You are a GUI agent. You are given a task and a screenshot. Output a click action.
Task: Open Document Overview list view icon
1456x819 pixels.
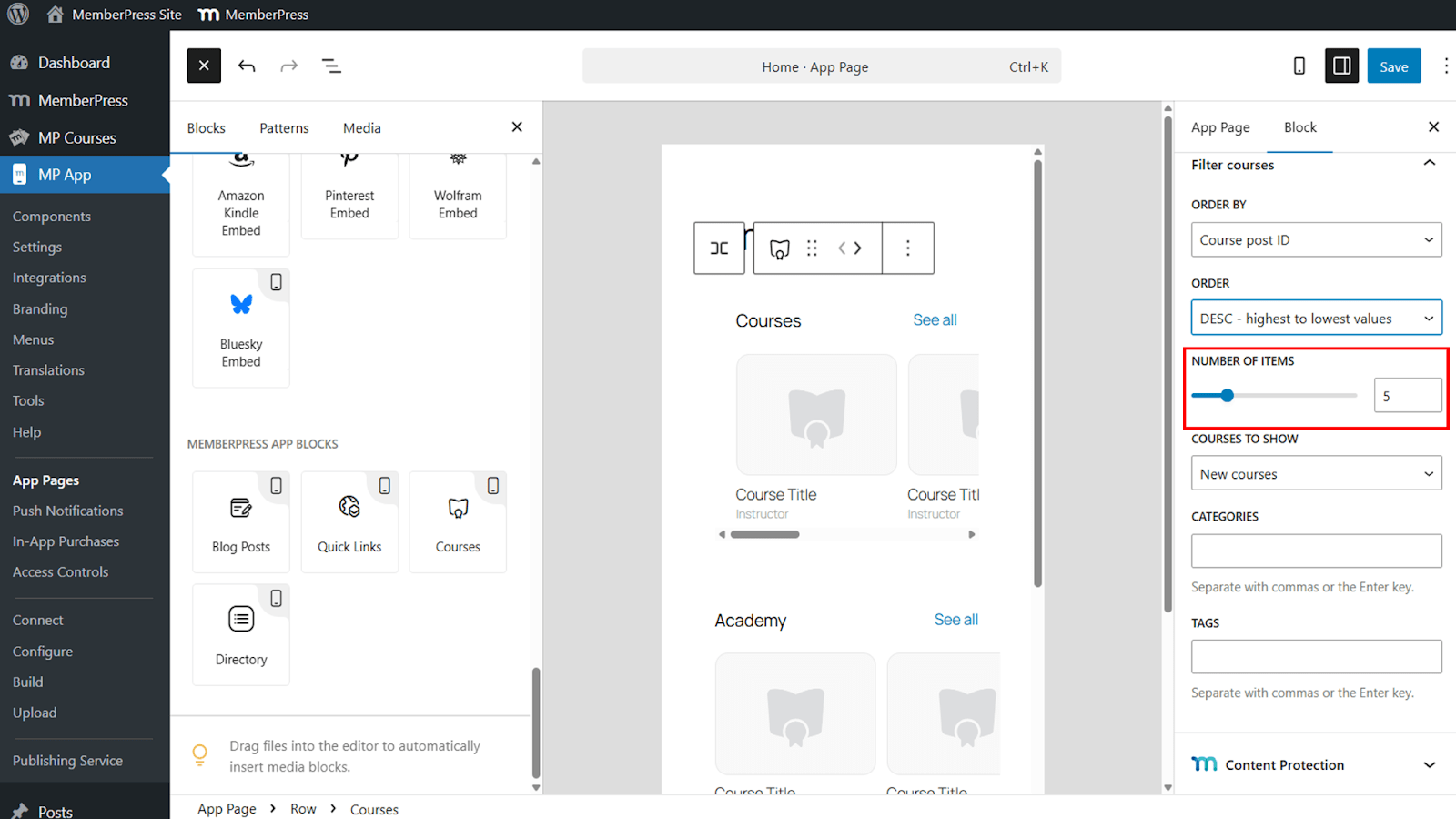[x=331, y=66]
